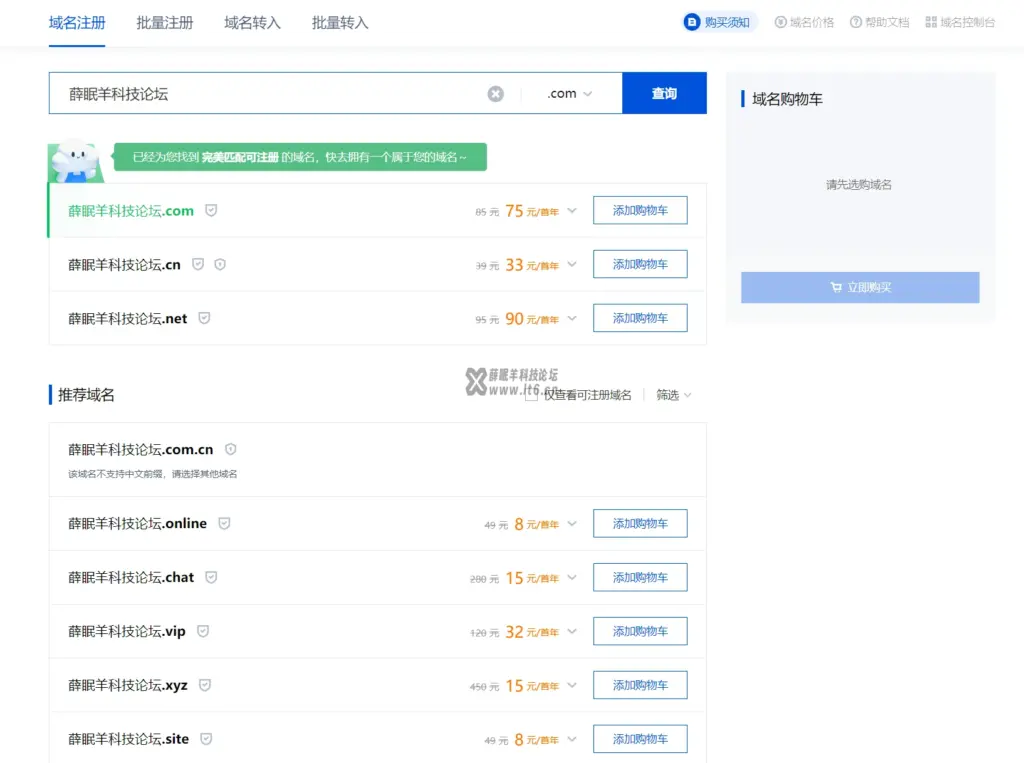Select the 薛眠羊科技论坛.chat domain name text
The width and height of the screenshot is (1024, 763).
pos(131,577)
